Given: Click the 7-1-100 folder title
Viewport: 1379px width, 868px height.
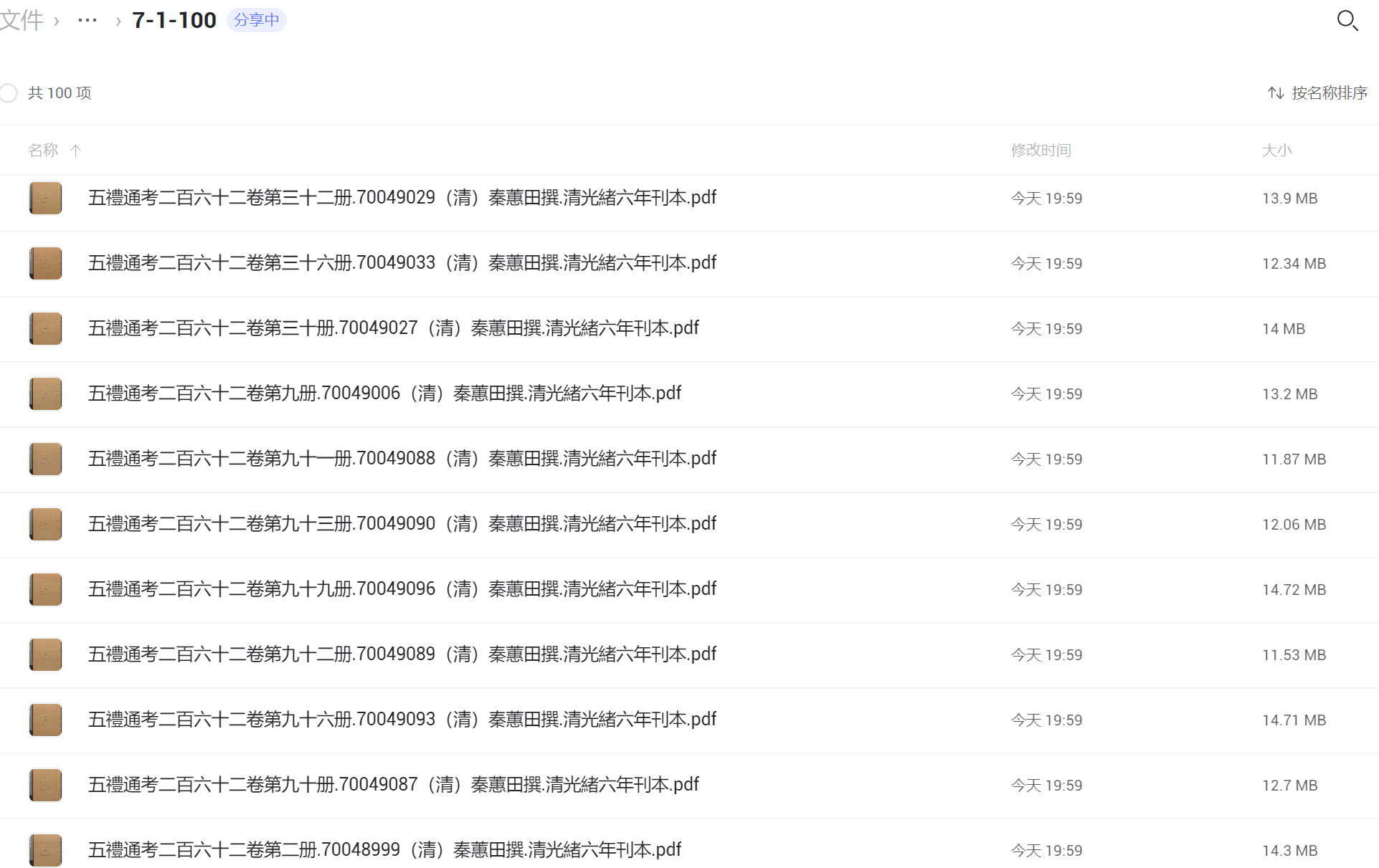Looking at the screenshot, I should [x=174, y=20].
